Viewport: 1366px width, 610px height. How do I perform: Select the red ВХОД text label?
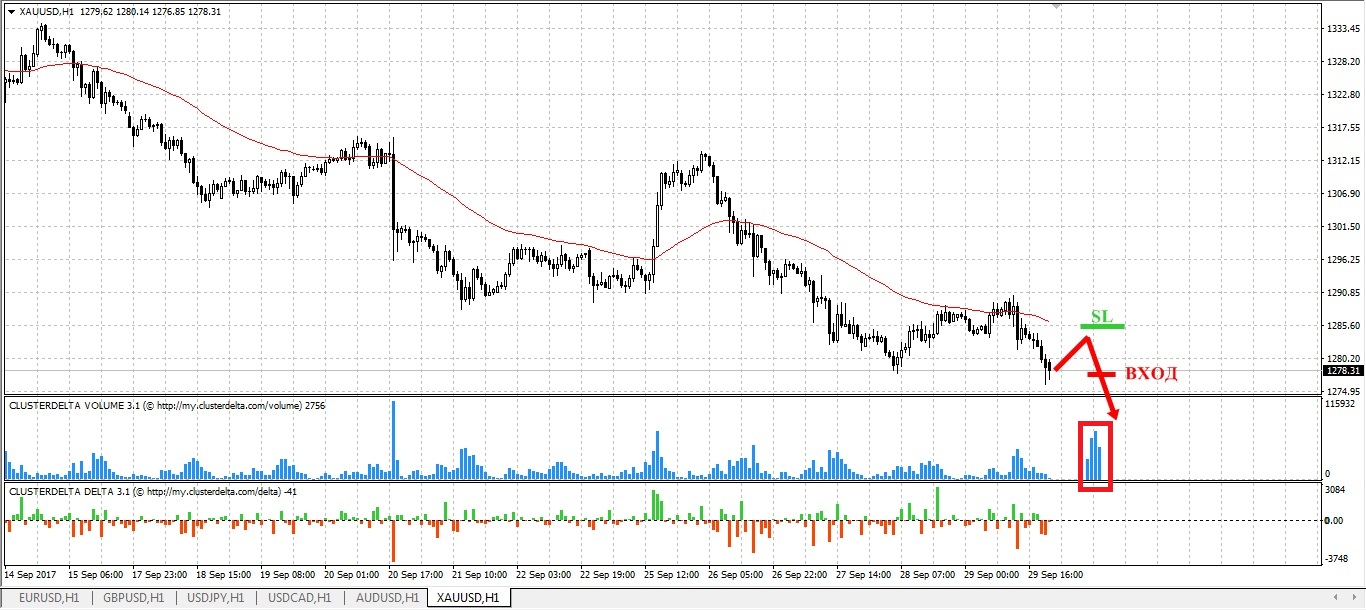click(1150, 374)
